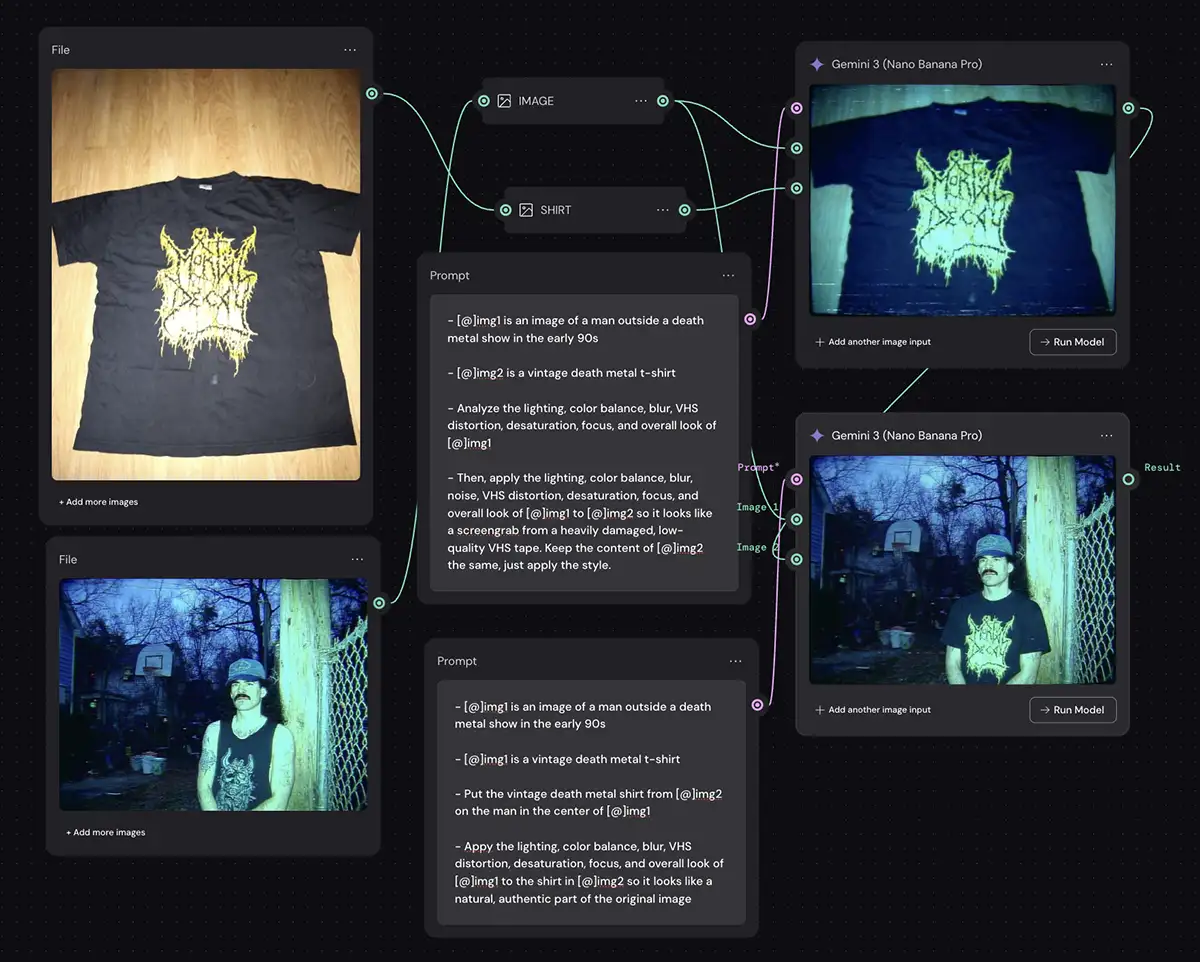Click 'Add another image input' on the bottom Gemini node
The image size is (1200, 962).
[x=873, y=710]
